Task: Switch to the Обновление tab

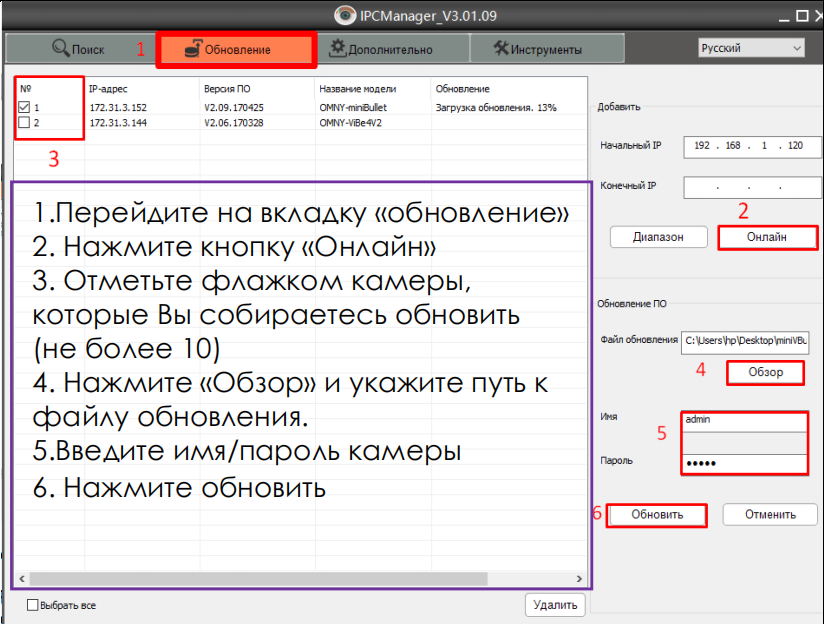Action: point(236,48)
